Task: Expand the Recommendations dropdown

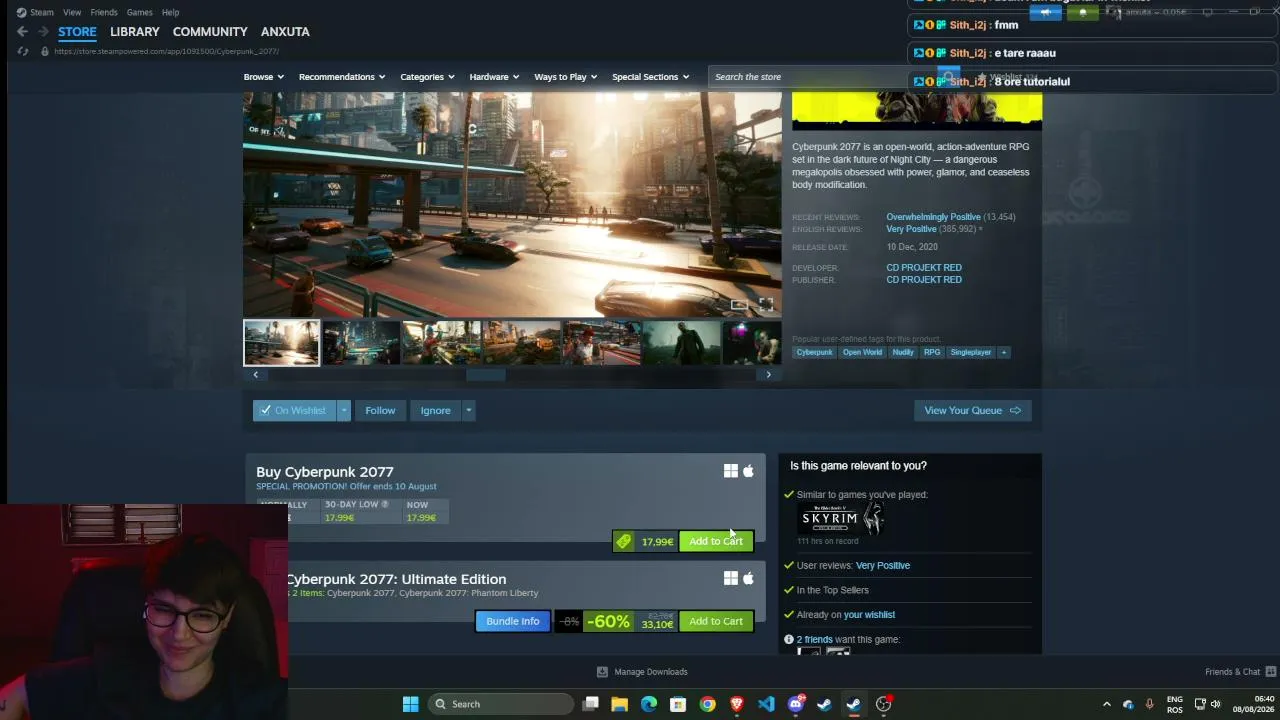Action: pyautogui.click(x=342, y=77)
